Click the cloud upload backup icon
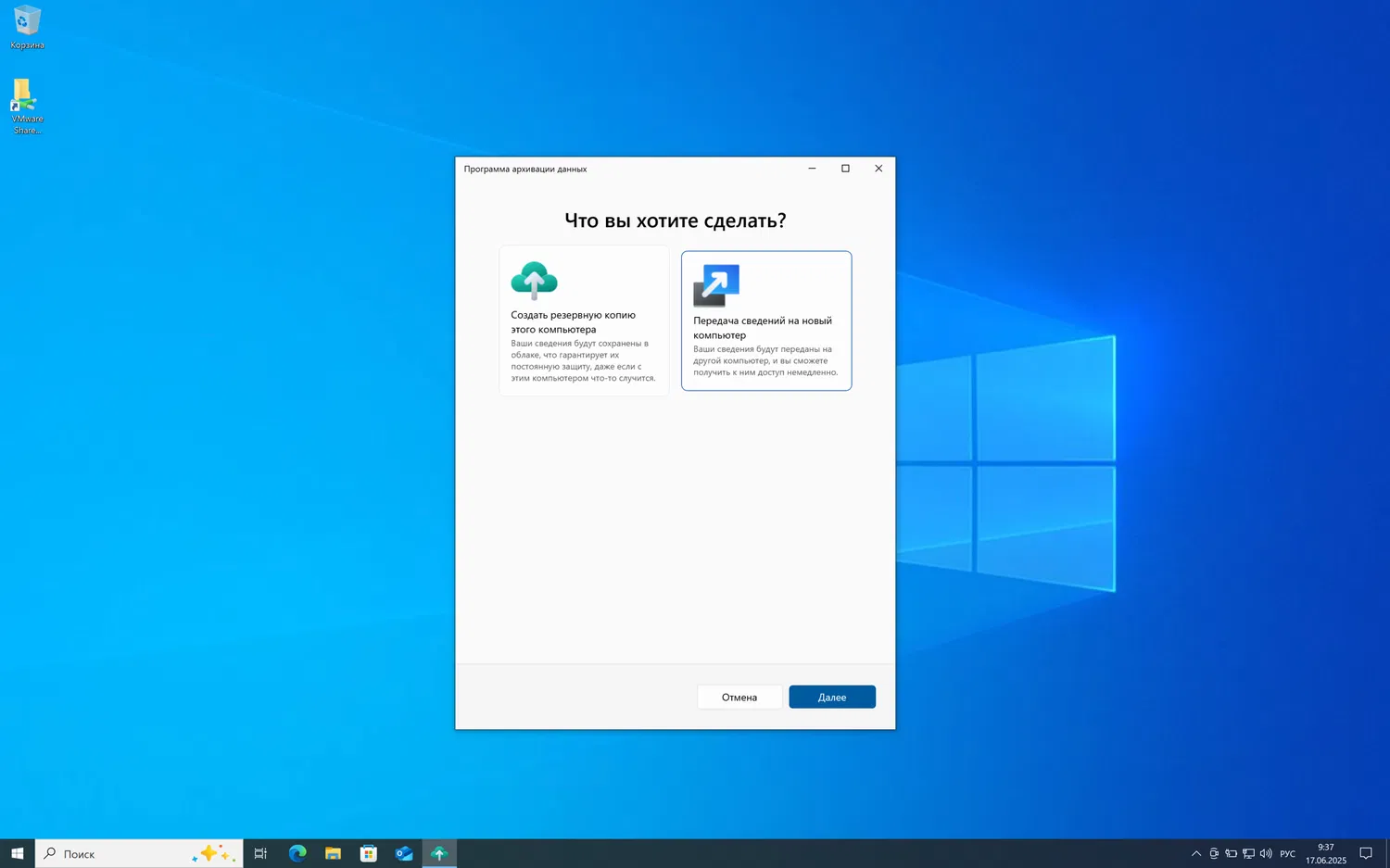The height and width of the screenshot is (868, 1390). click(534, 280)
